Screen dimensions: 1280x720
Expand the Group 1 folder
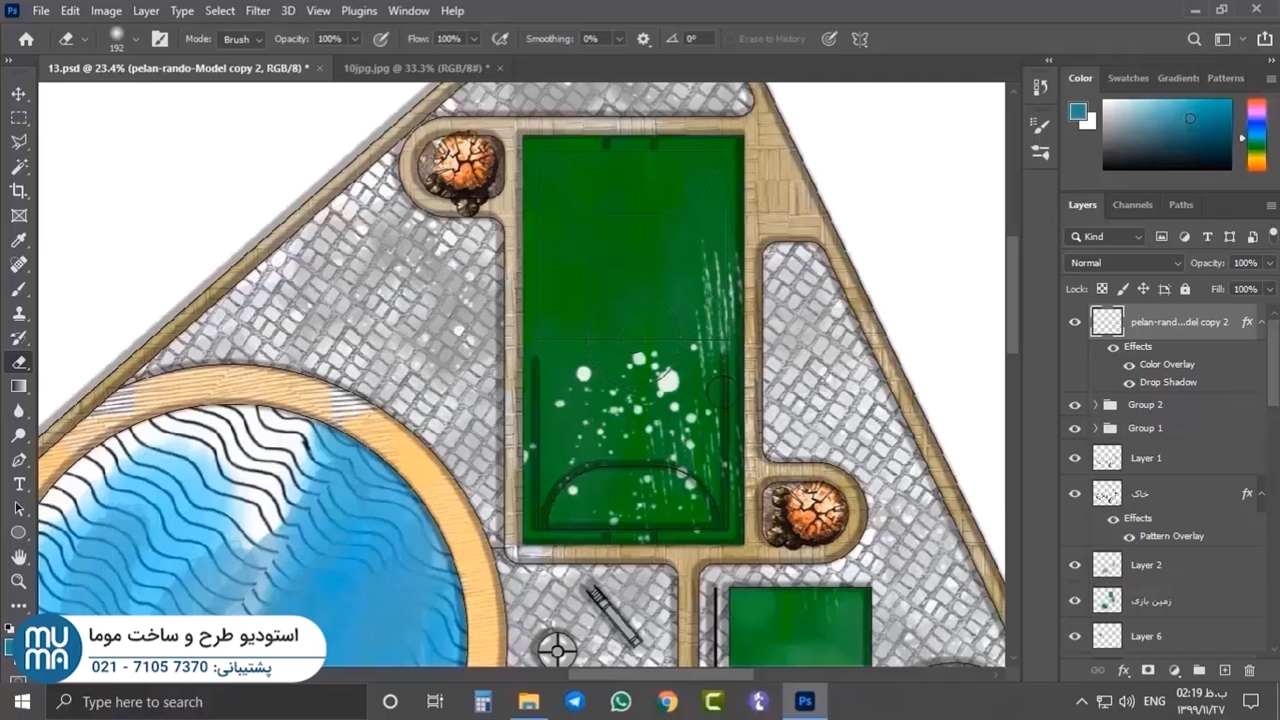tap(1095, 428)
